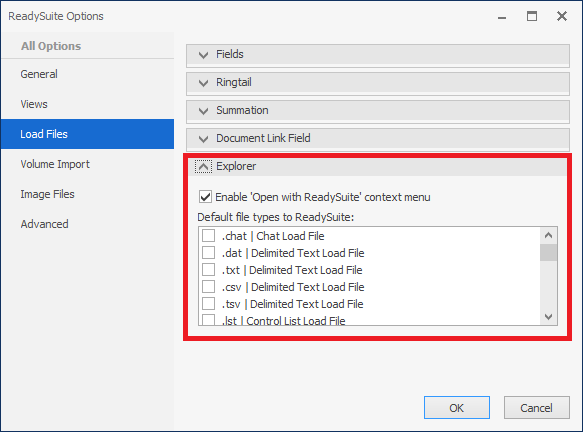The height and width of the screenshot is (432, 583).
Task: Collapse the Explorer section chevron
Action: click(203, 167)
